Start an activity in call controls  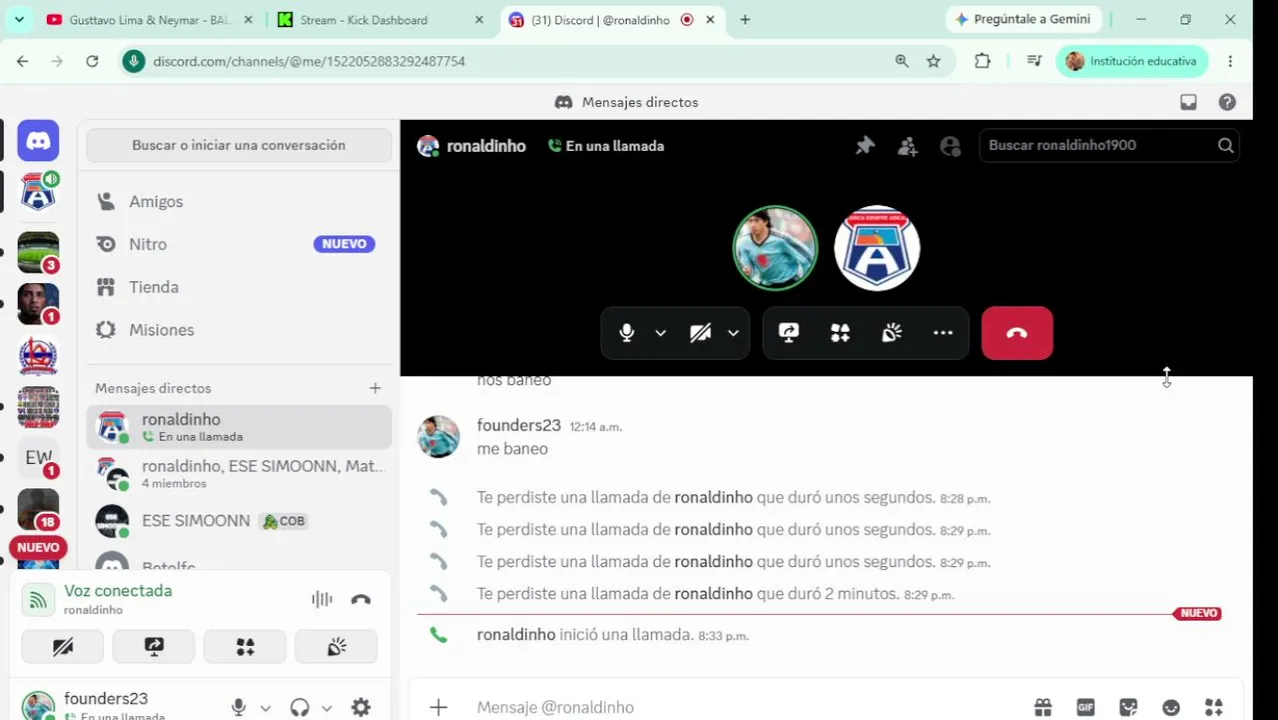click(840, 333)
